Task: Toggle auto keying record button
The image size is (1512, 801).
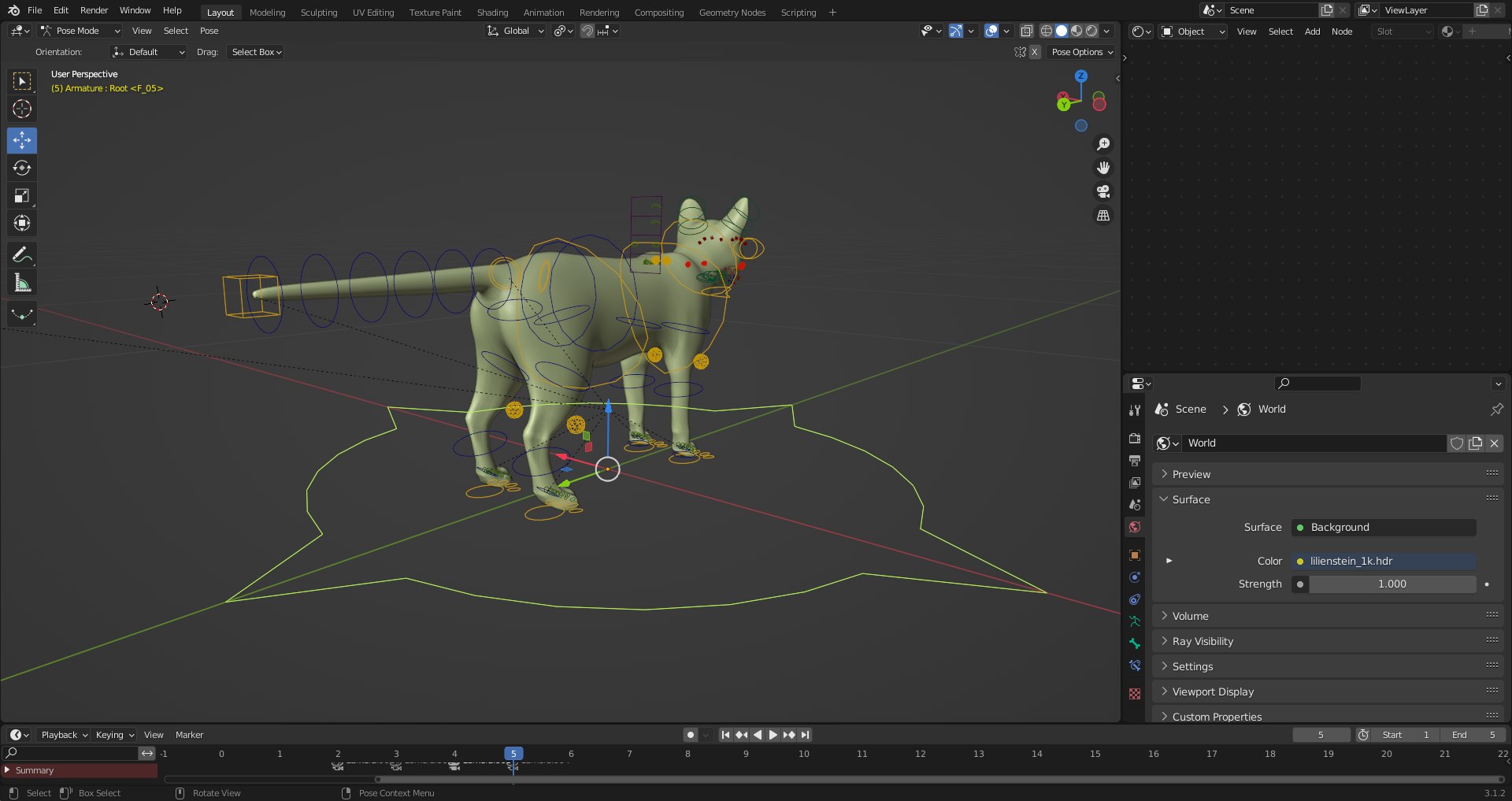Action: point(691,735)
